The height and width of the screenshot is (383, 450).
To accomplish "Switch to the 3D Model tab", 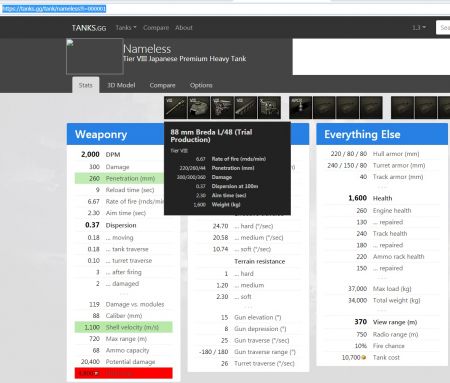I will (x=121, y=85).
